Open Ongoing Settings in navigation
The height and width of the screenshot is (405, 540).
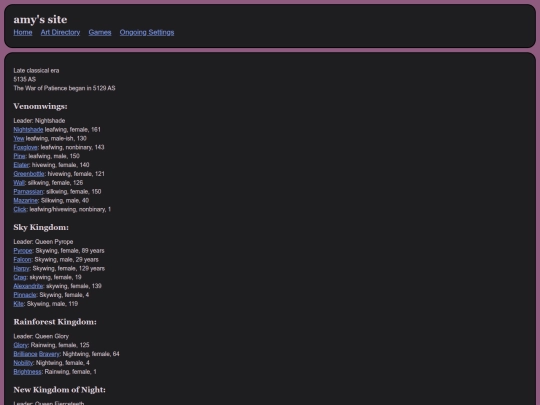coord(147,32)
